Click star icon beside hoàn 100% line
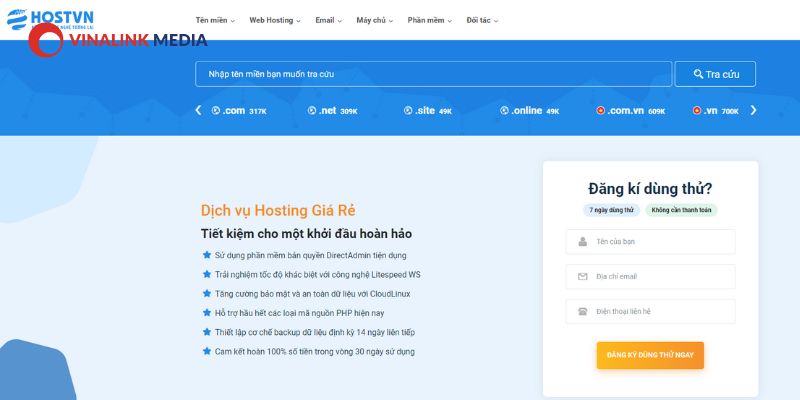800x400 pixels. point(207,351)
